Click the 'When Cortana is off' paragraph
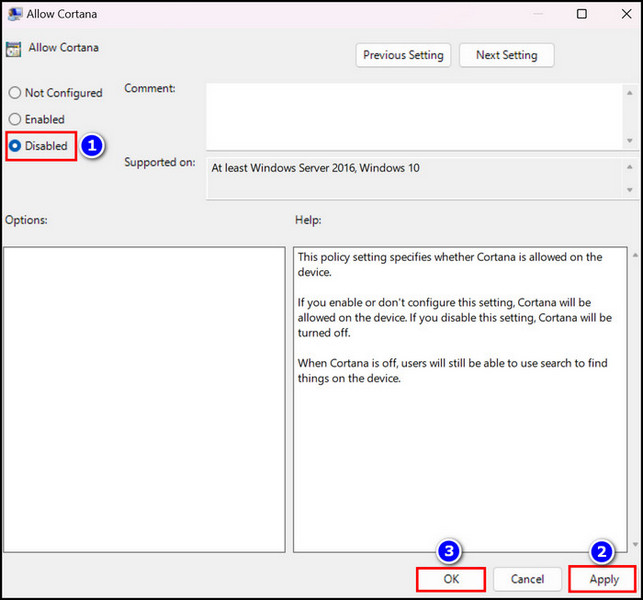This screenshot has height=600, width=643. [x=452, y=370]
